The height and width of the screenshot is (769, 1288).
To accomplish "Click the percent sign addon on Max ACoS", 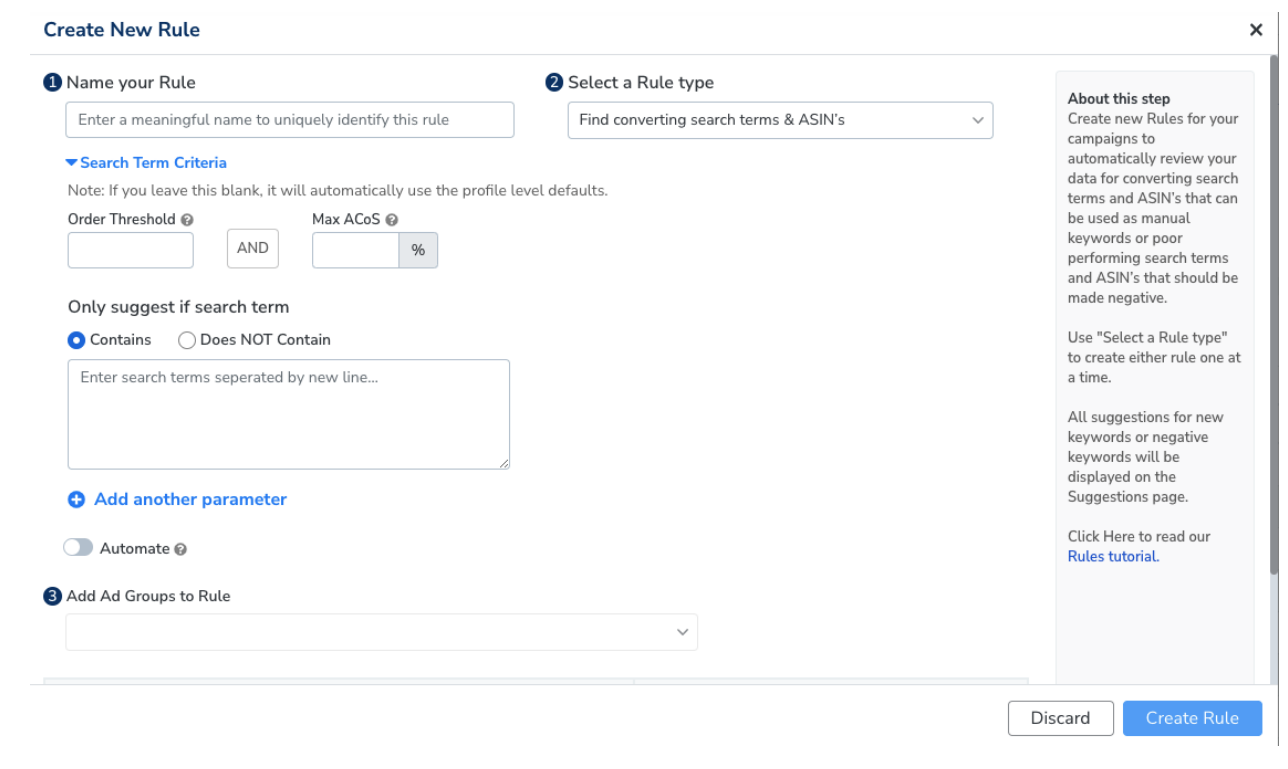I will pos(418,250).
